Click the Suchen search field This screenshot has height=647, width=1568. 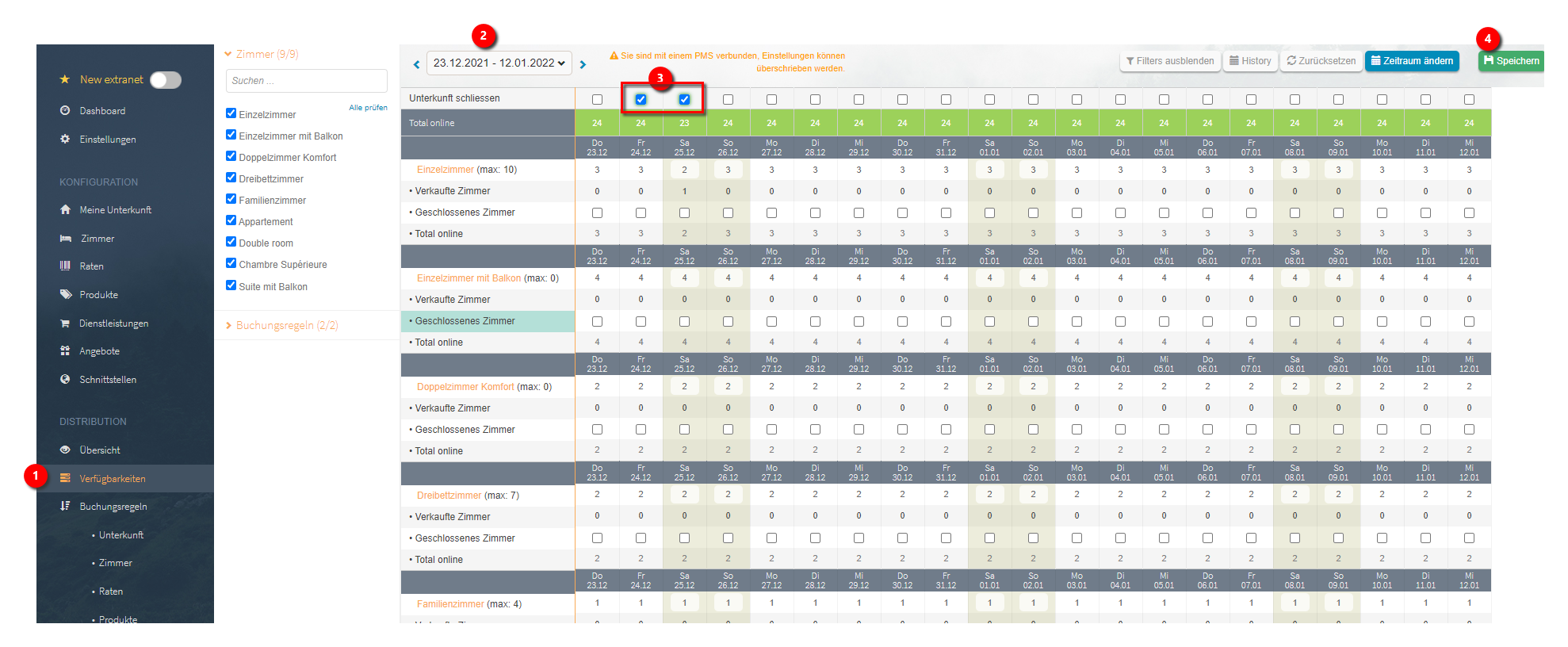(x=307, y=81)
